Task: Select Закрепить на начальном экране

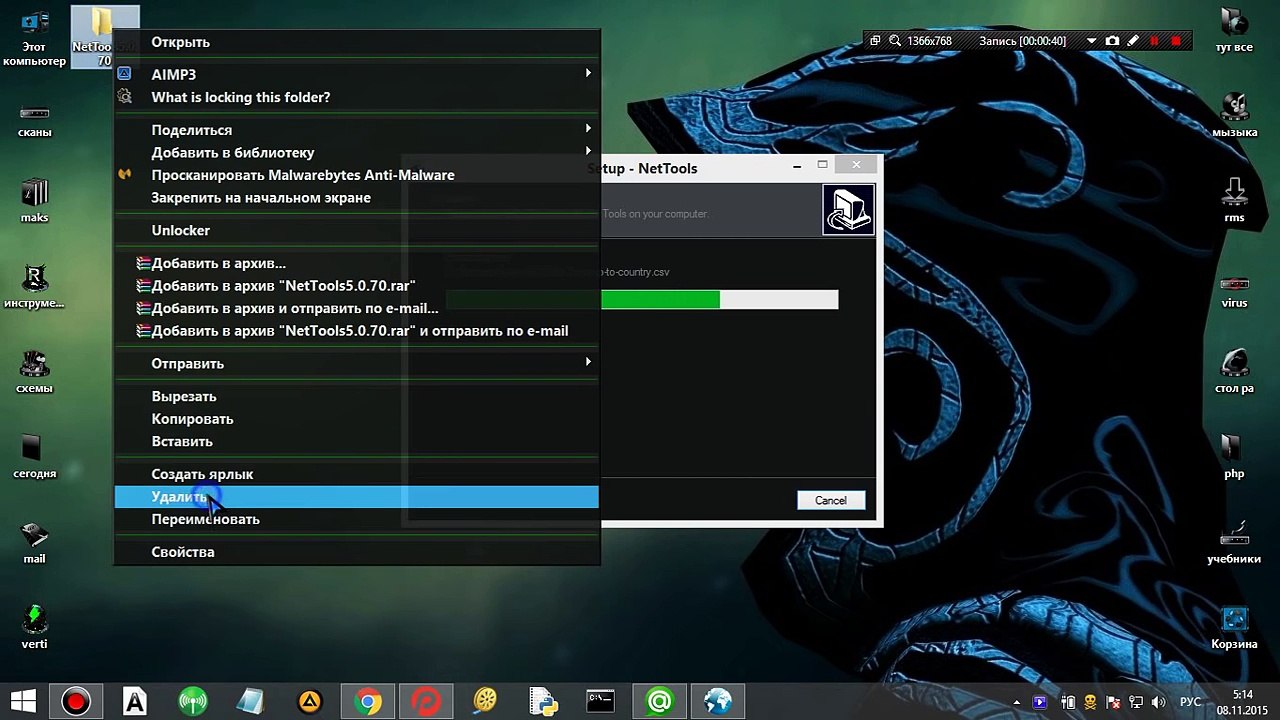Action: [x=356, y=197]
